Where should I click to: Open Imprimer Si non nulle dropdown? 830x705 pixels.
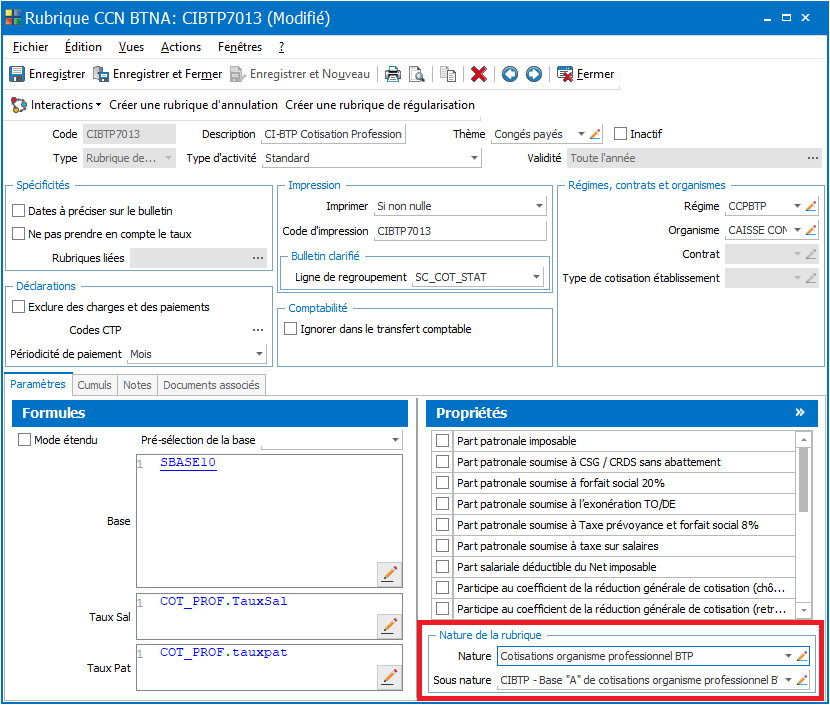point(539,206)
